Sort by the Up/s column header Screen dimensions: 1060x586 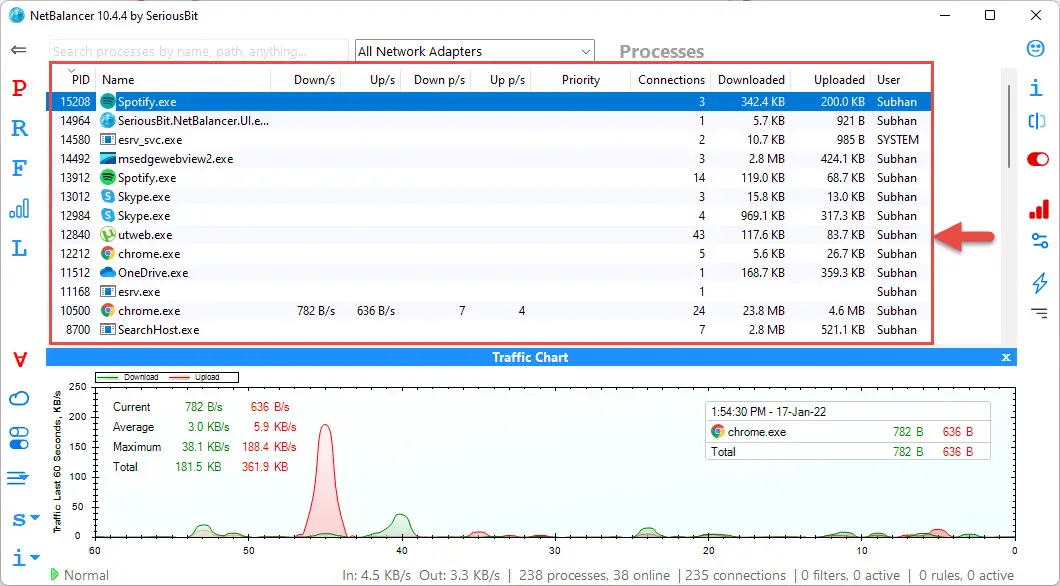(x=370, y=80)
